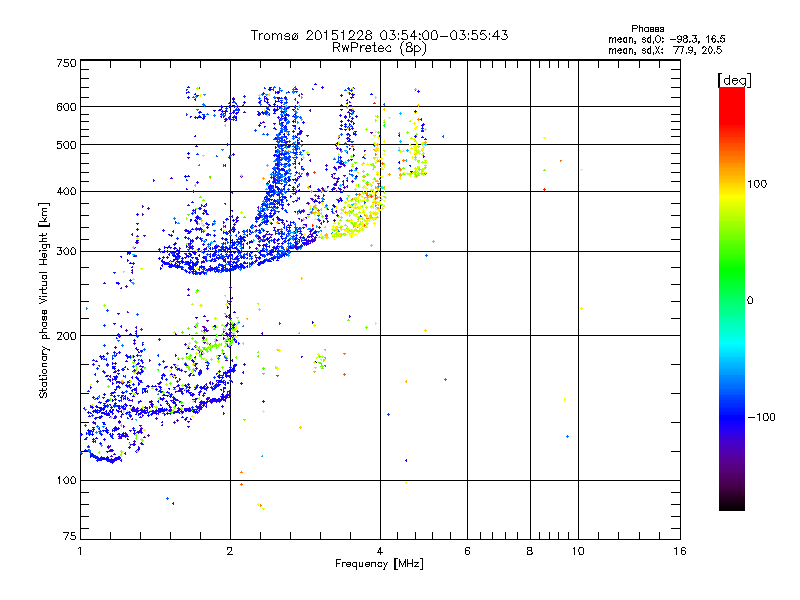Click the 500 label on the height axis
This screenshot has width=800, height=600.
point(66,145)
